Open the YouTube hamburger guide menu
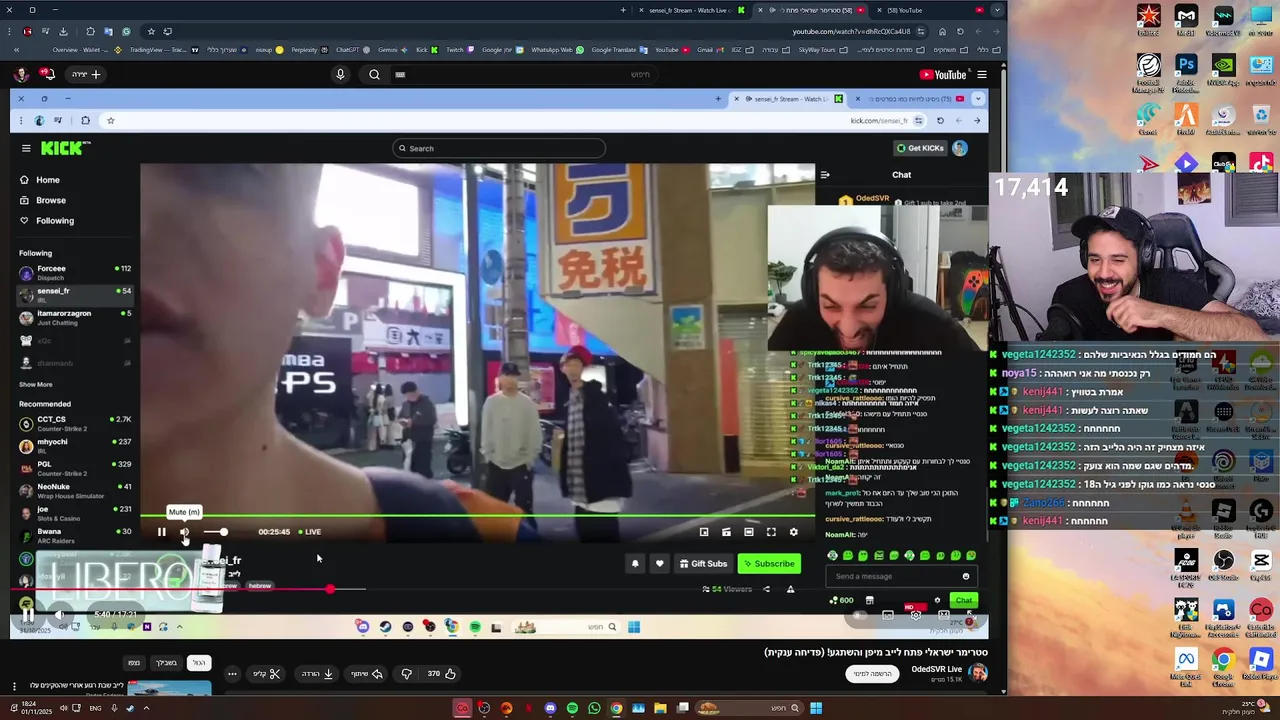Image resolution: width=1280 pixels, height=720 pixels. (x=982, y=74)
